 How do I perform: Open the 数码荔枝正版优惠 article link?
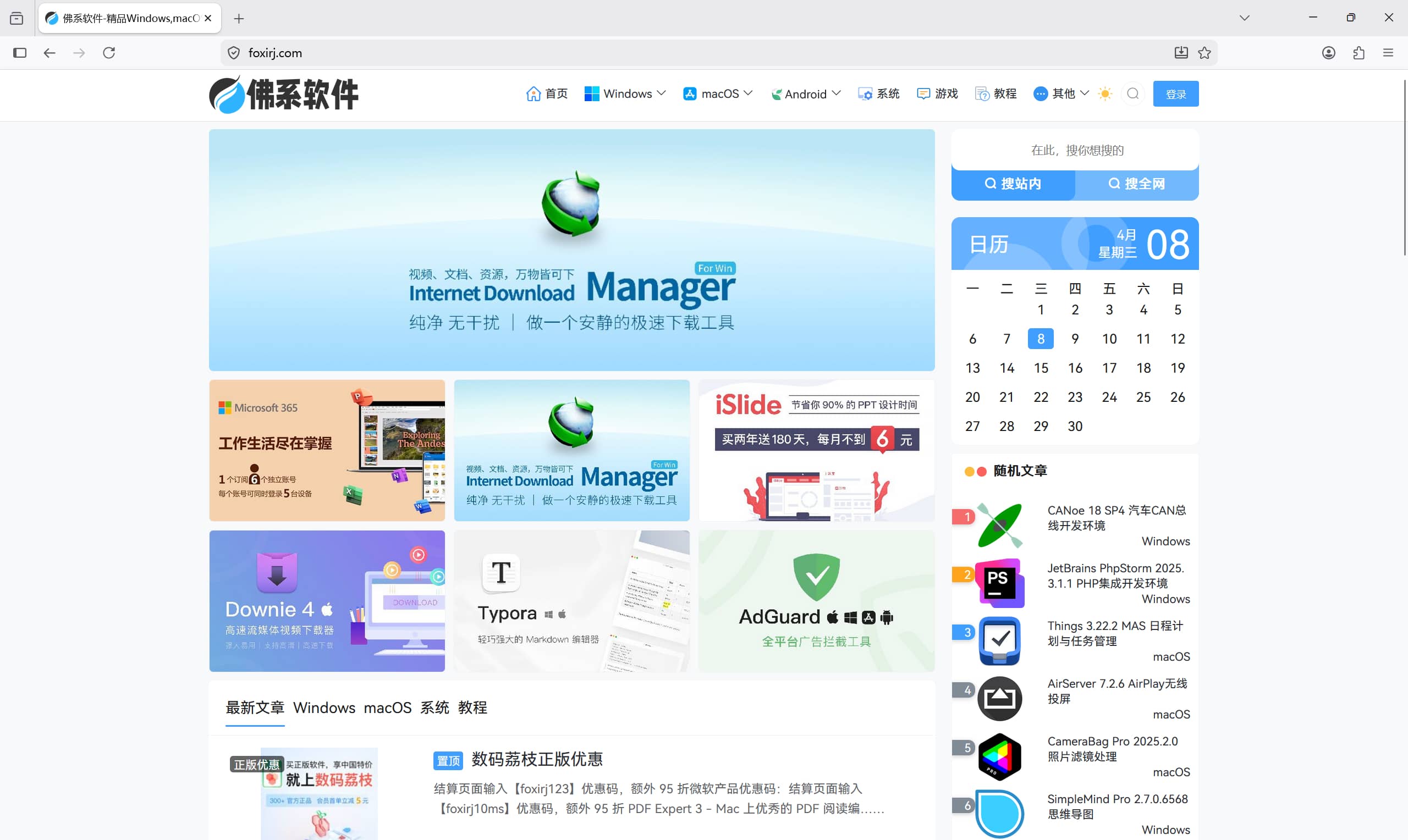(x=537, y=759)
